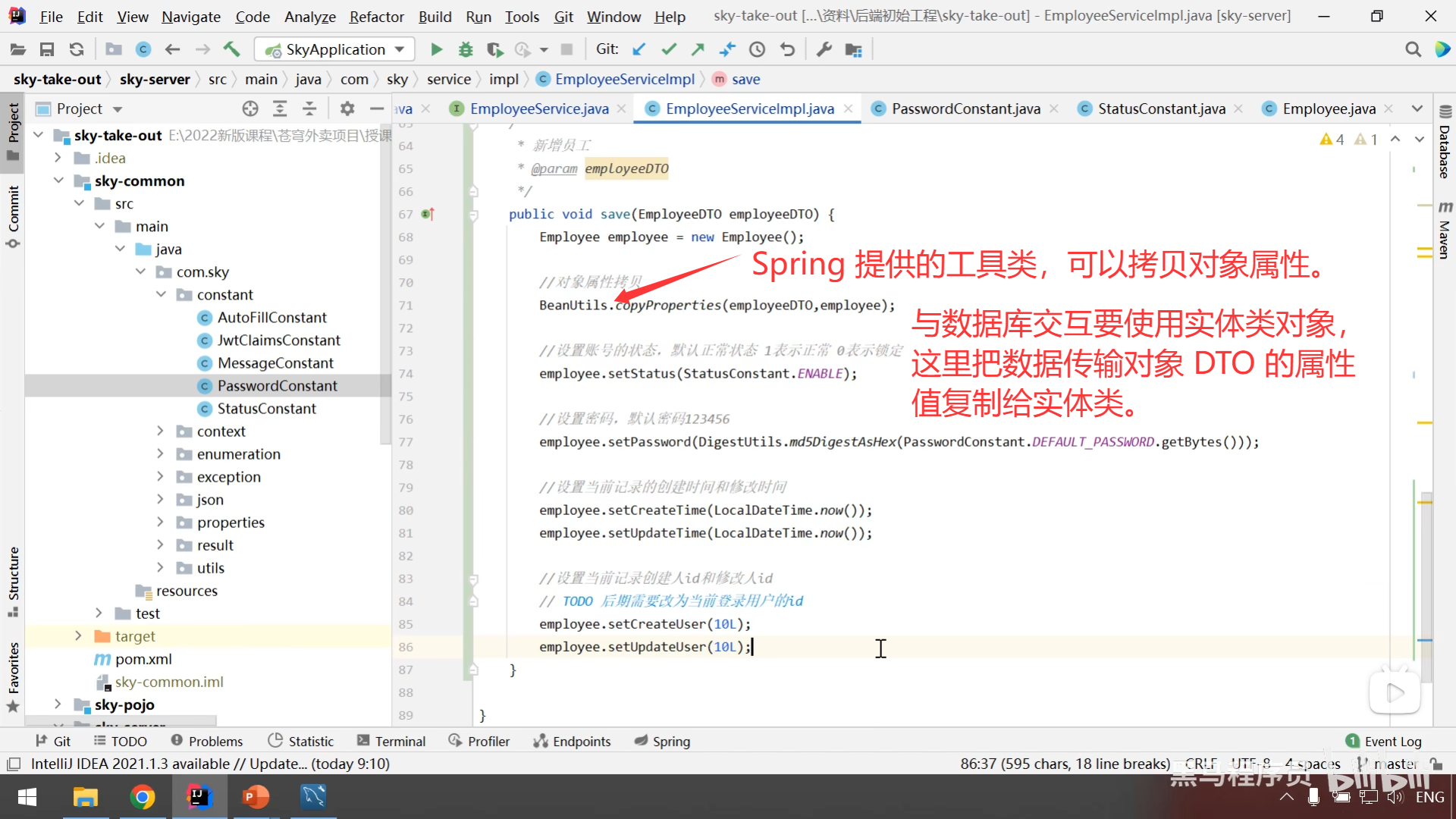Open SkyApplication run configuration dropdown
This screenshot has width=1456, height=819.
click(334, 49)
